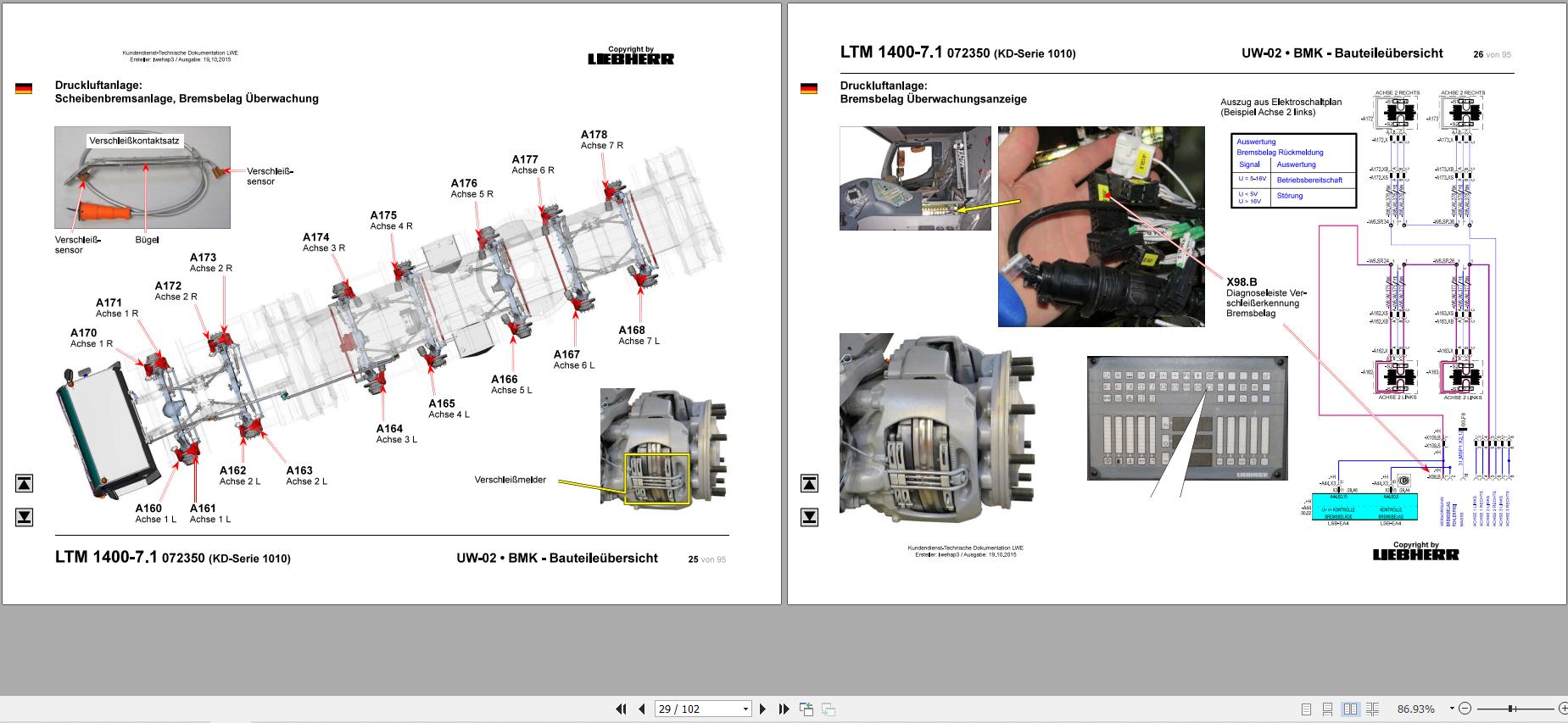Click the "Auszug aus Elektroschaltplan" caption
Viewport: 1568px width, 723px height.
point(1281,102)
